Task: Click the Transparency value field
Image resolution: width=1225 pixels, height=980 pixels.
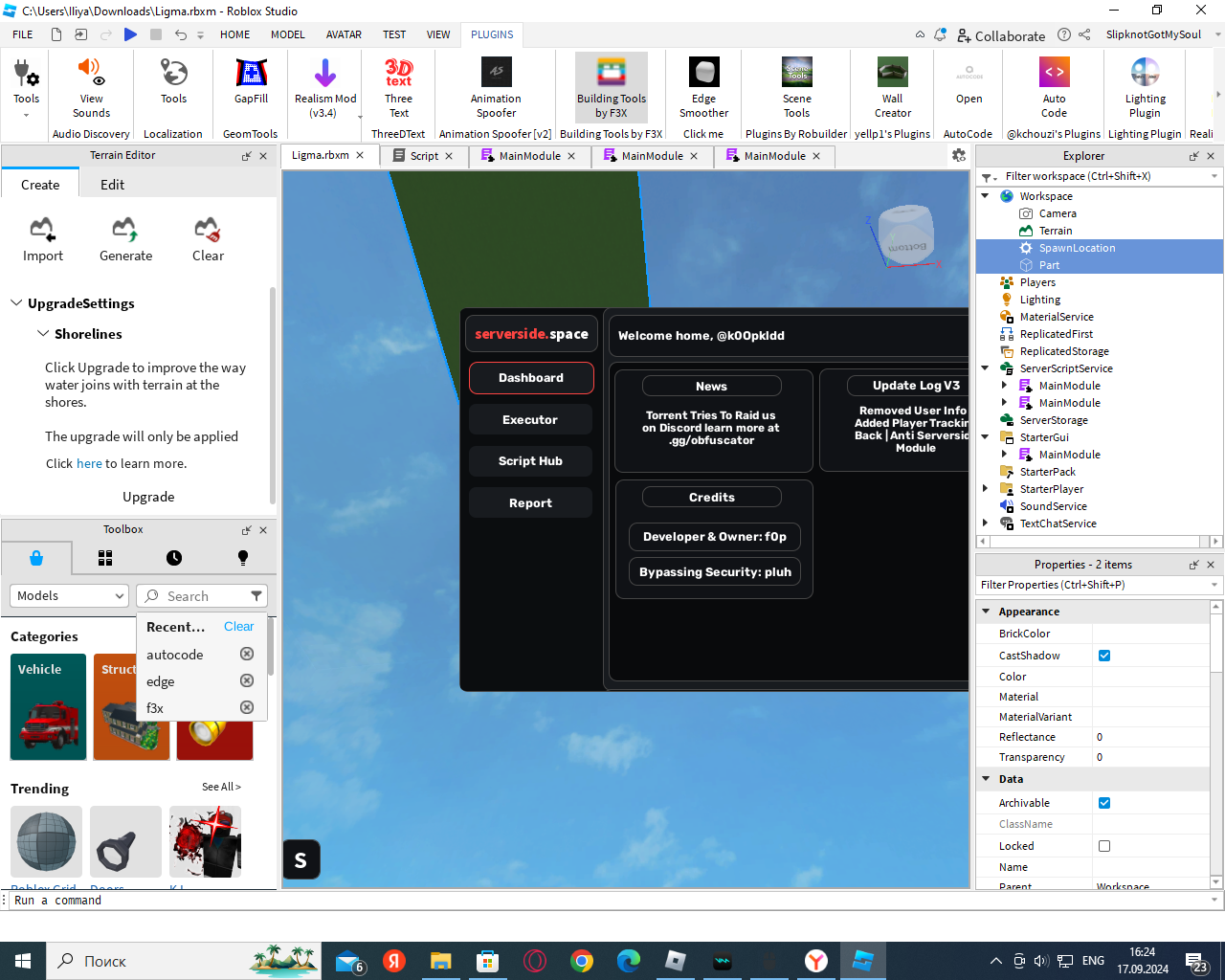Action: 1151,757
